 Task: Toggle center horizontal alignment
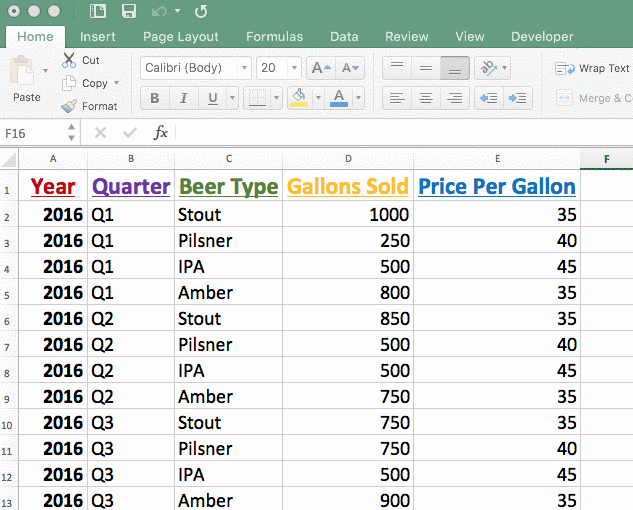[426, 98]
